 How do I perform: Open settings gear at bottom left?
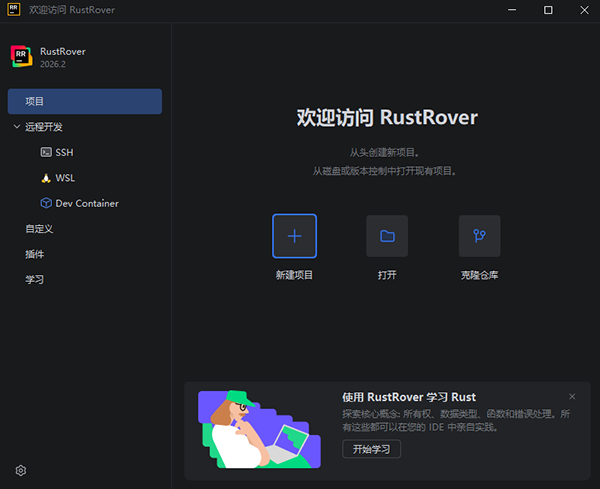coord(21,470)
